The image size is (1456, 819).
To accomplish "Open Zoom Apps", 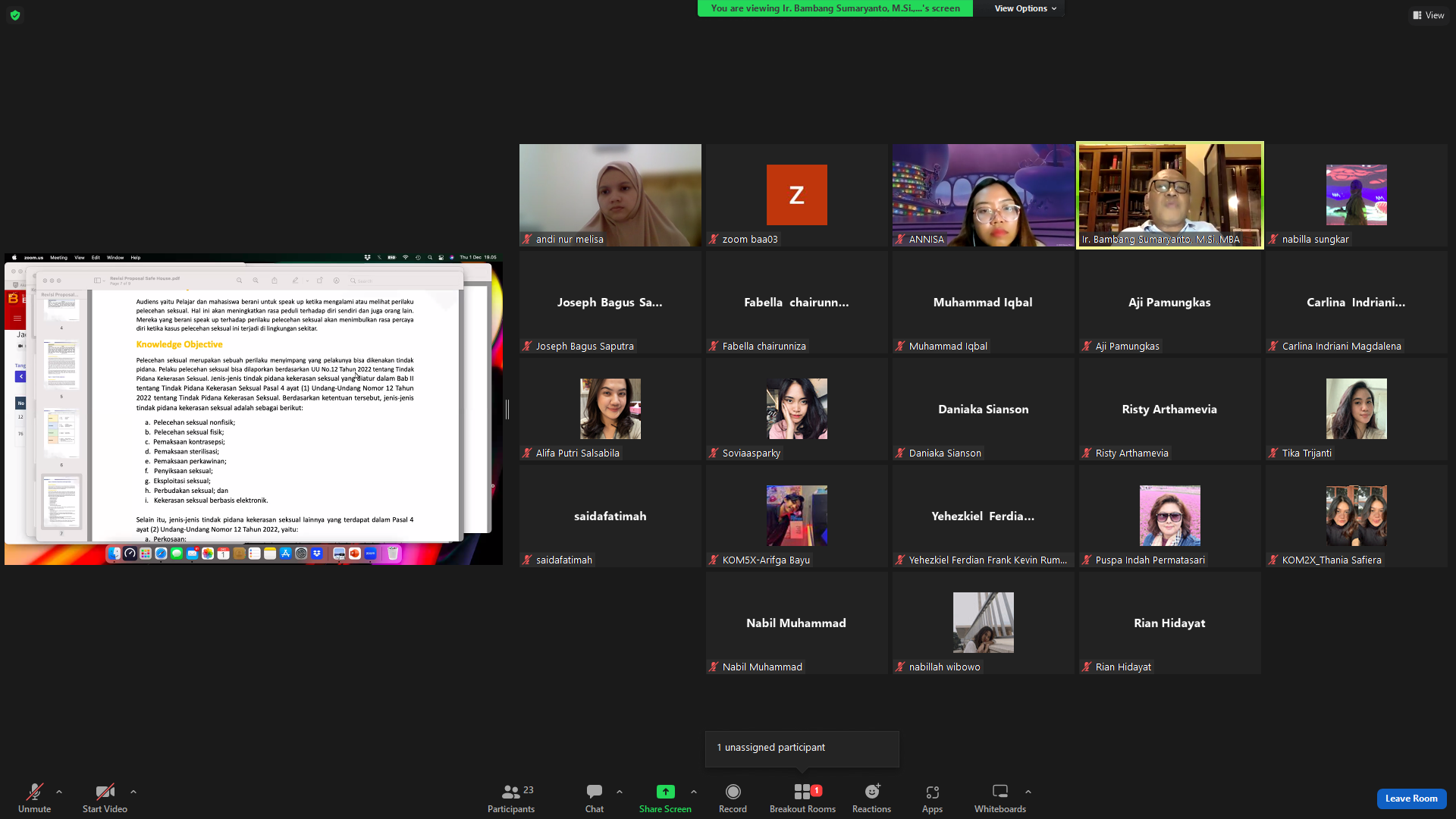I will [x=932, y=798].
